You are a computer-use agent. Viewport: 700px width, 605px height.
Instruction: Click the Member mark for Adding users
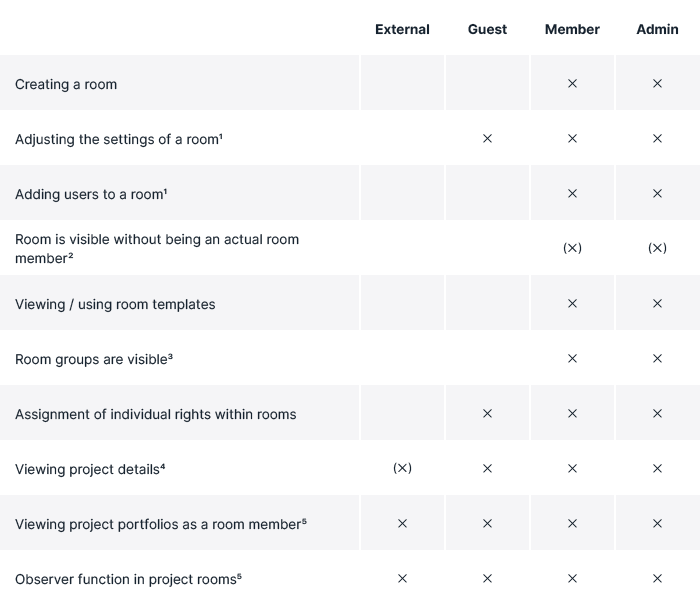pos(572,194)
